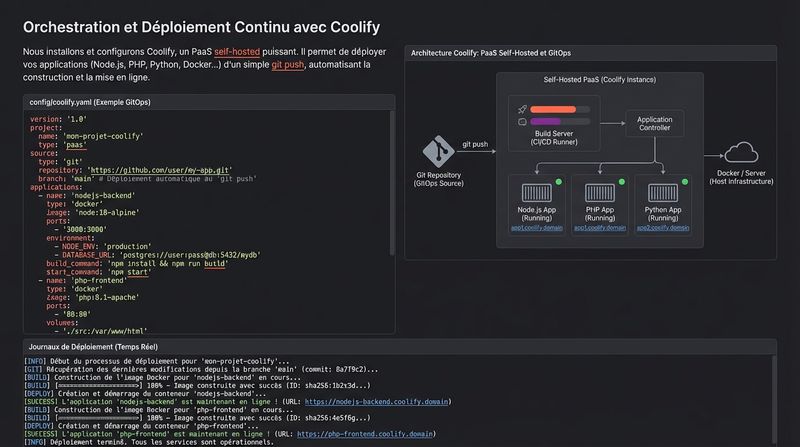Image resolution: width=800 pixels, height=447 pixels.
Task: Click the name: 'php-frontend' YAML line
Action: pyautogui.click(x=83, y=280)
